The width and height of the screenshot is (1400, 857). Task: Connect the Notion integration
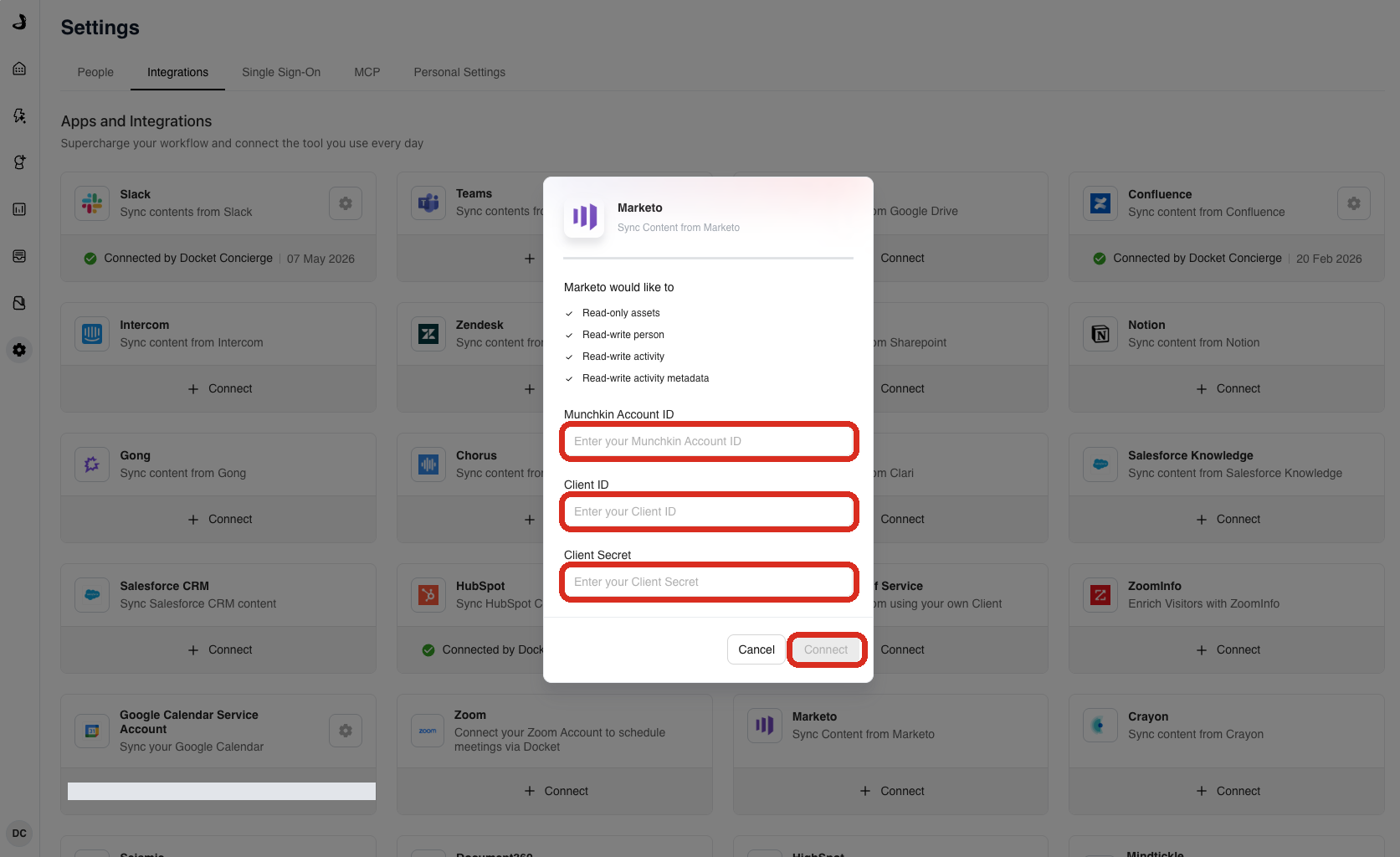click(1228, 389)
